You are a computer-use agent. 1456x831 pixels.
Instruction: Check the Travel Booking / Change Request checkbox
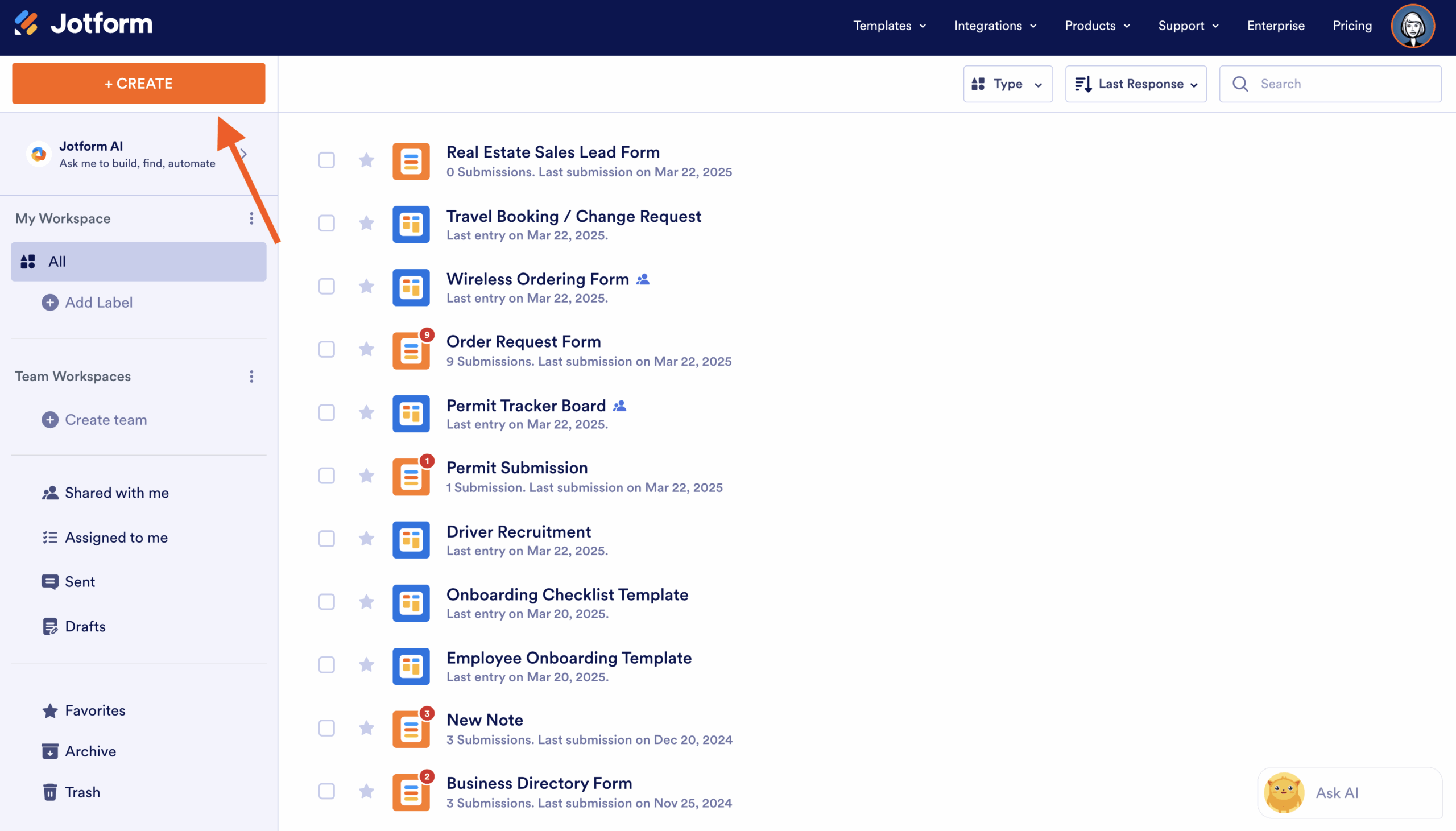(326, 223)
